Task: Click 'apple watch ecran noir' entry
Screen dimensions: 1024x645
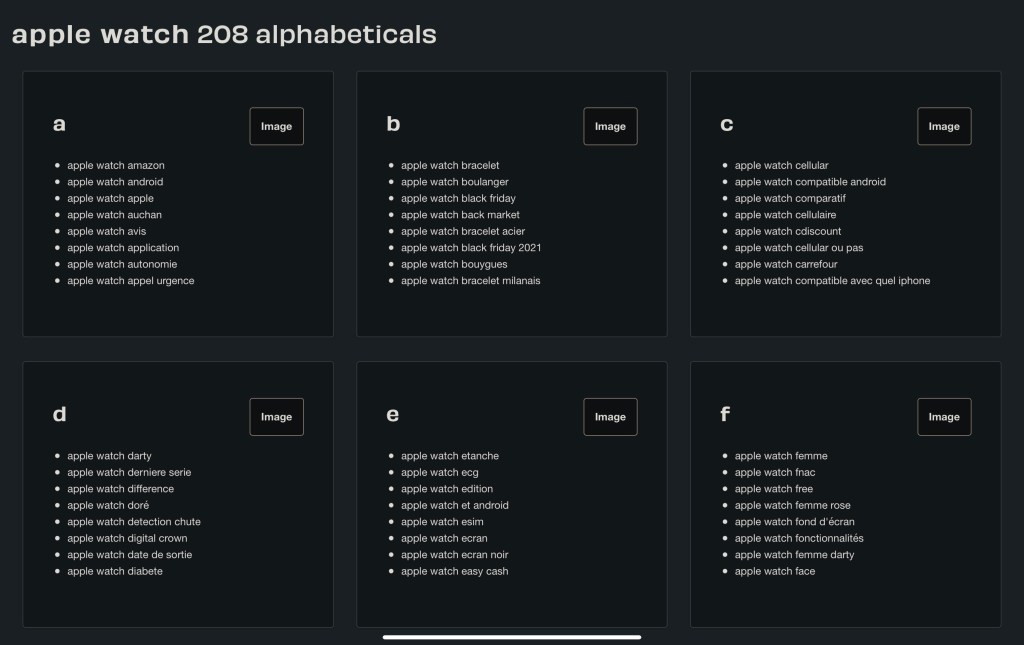Action: point(455,555)
